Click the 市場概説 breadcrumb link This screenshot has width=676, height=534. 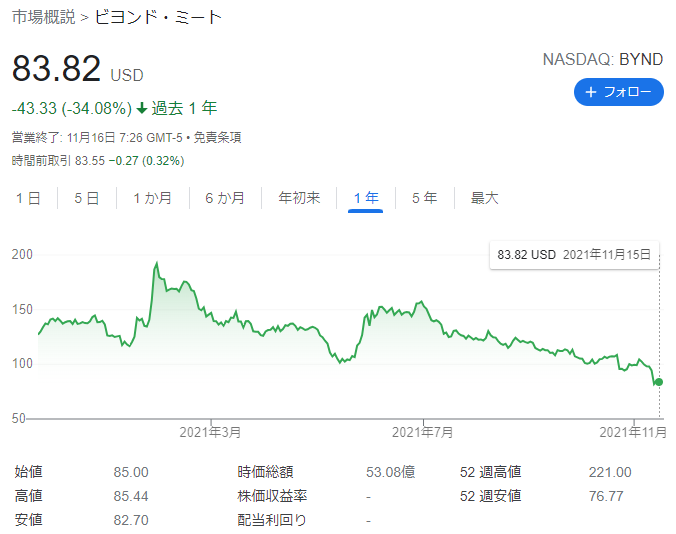point(44,17)
